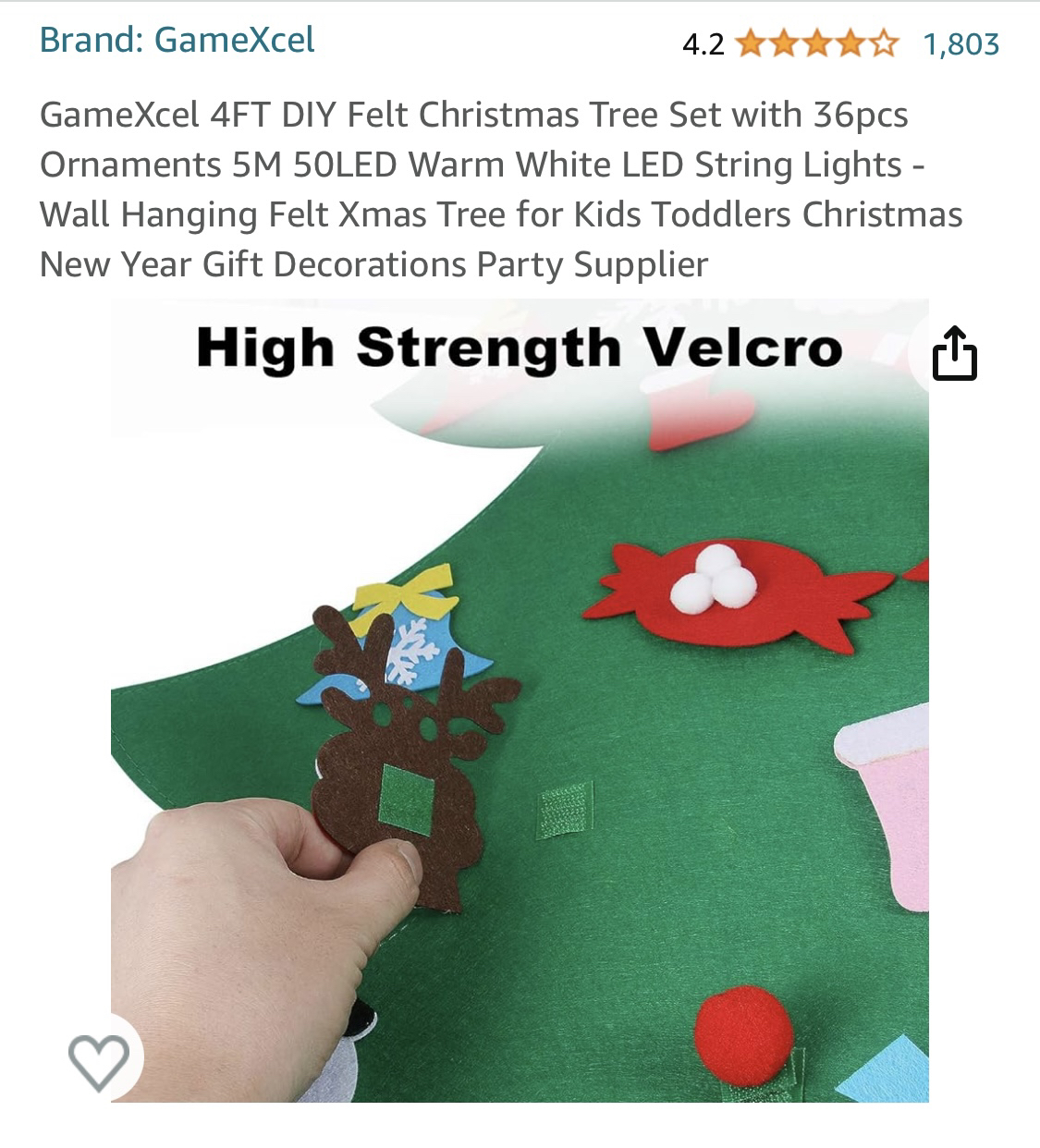Viewport: 1040px width, 1148px height.
Task: Add item to wishlist with heart icon
Action: point(98,1062)
